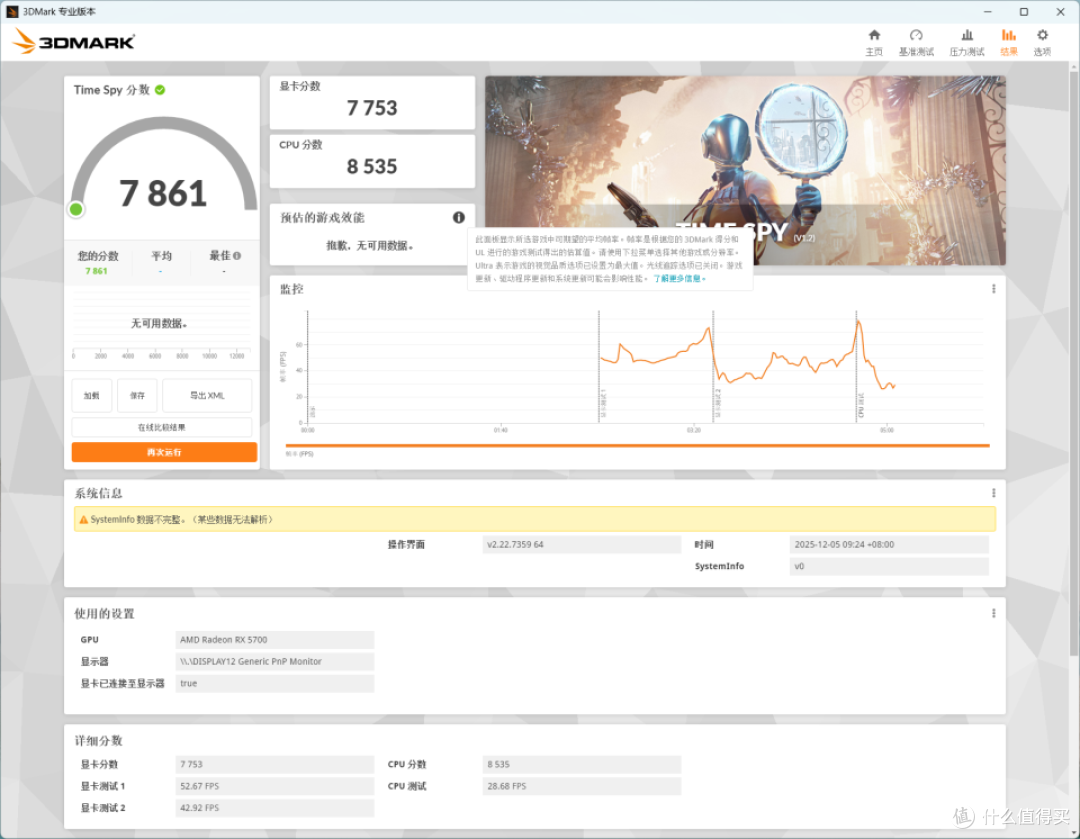Click the 详细分数 section heading

(x=98, y=740)
